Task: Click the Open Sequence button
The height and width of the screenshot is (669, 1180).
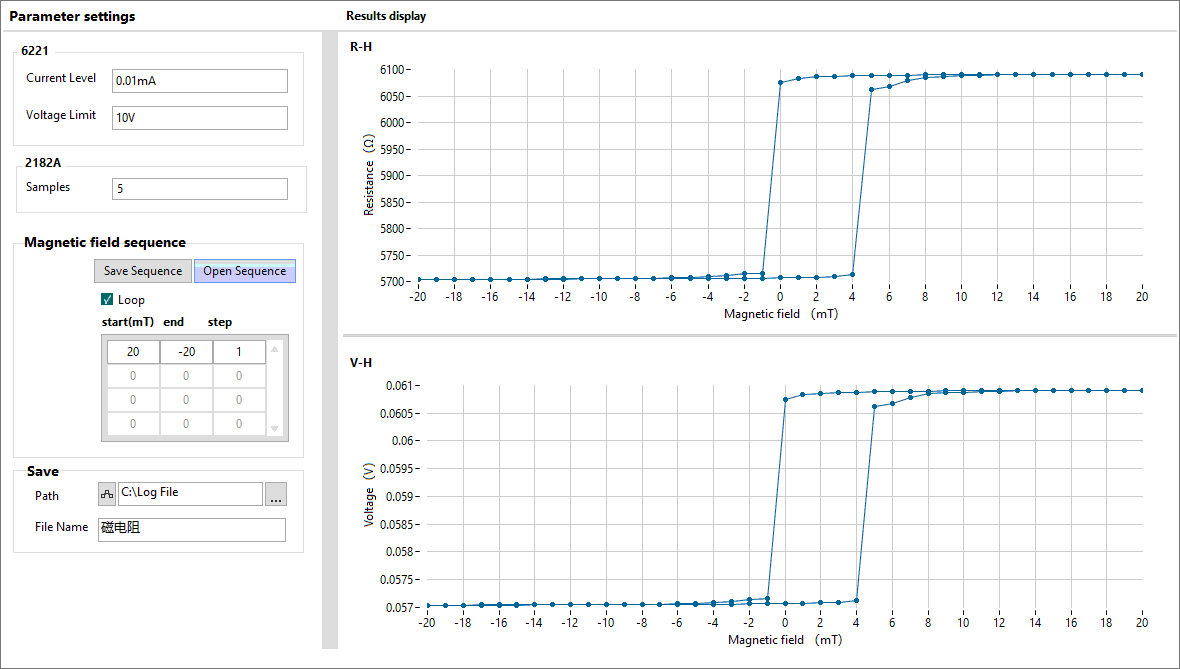Action: (244, 270)
